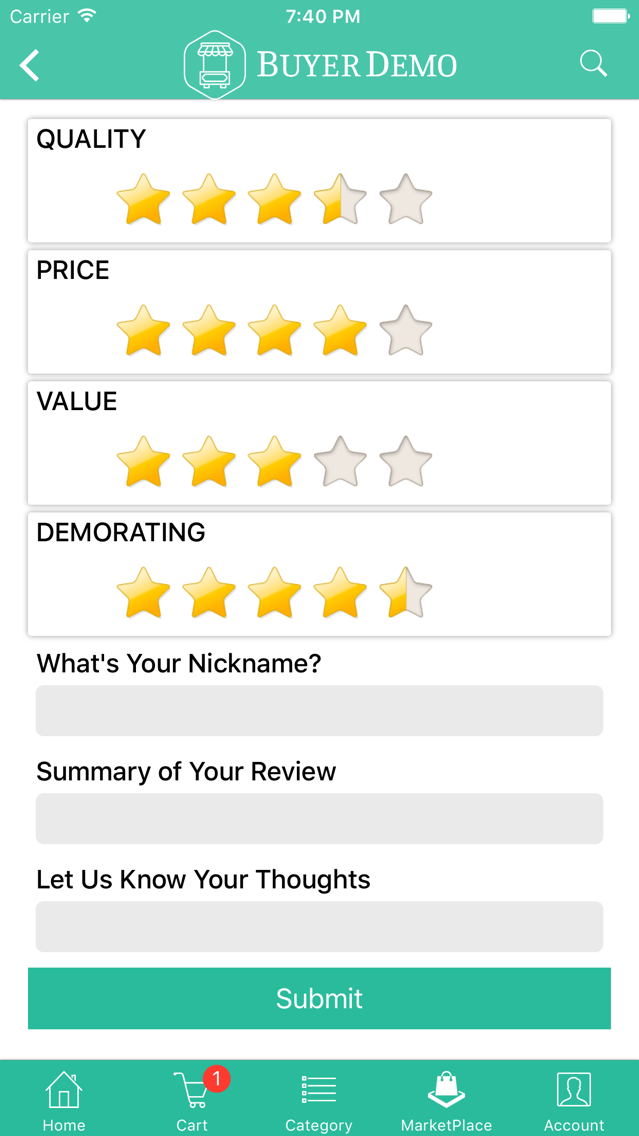Set Quality rating to one star

(x=143, y=199)
